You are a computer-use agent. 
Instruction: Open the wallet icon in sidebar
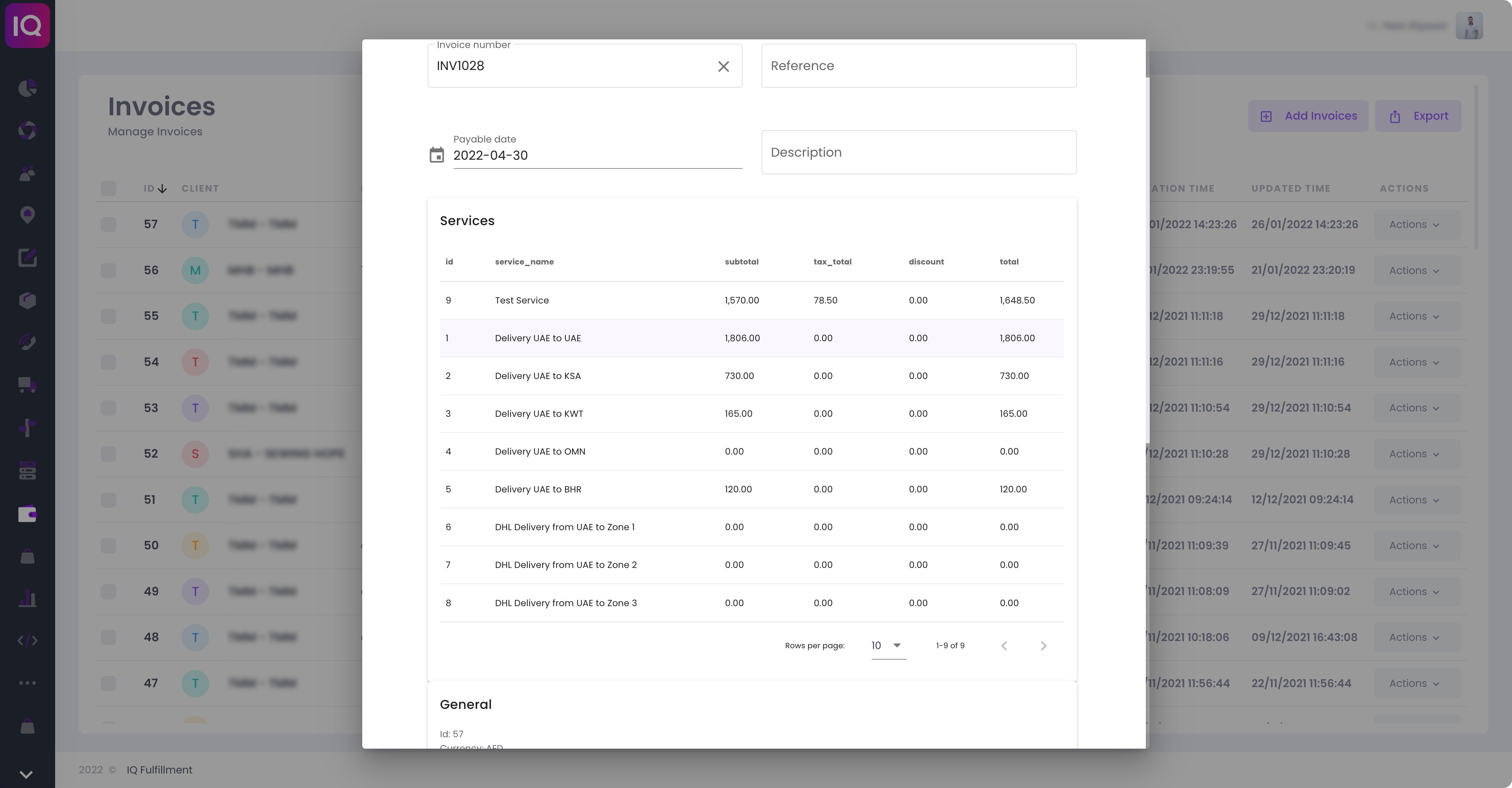click(x=28, y=514)
